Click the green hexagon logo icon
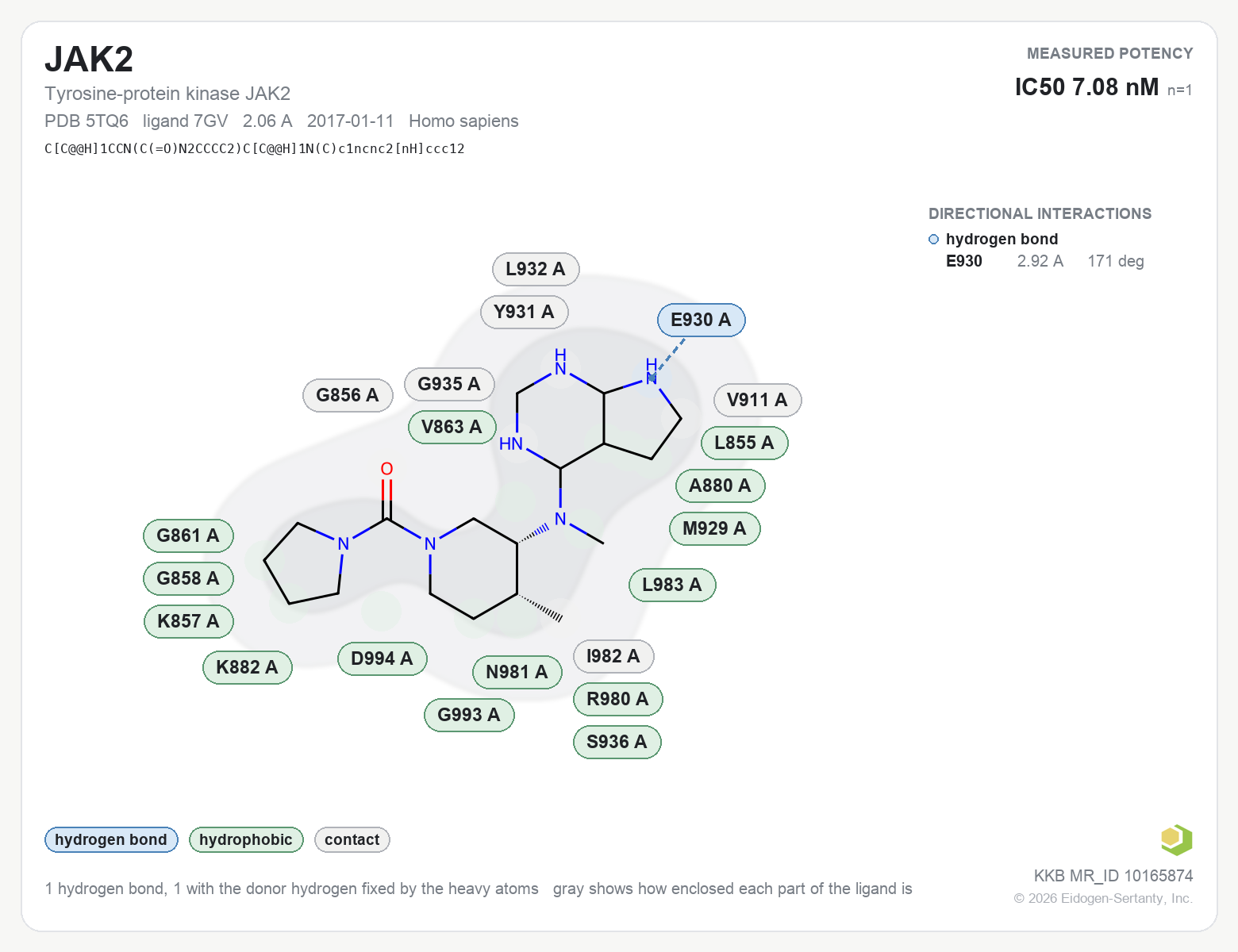The image size is (1238, 952). (x=1176, y=839)
